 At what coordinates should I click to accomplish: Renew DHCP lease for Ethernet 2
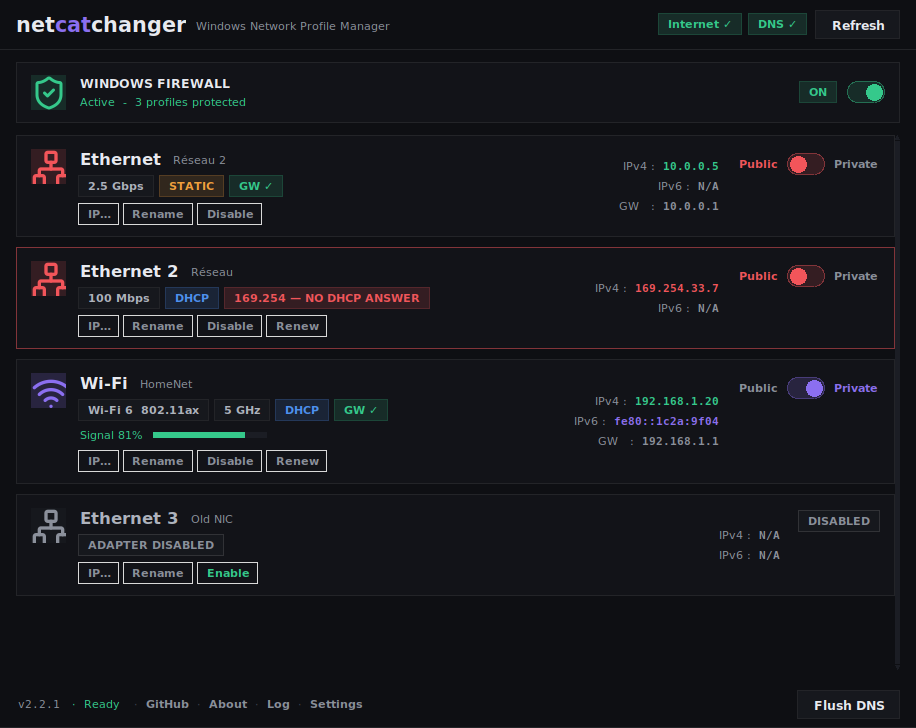[x=297, y=326]
